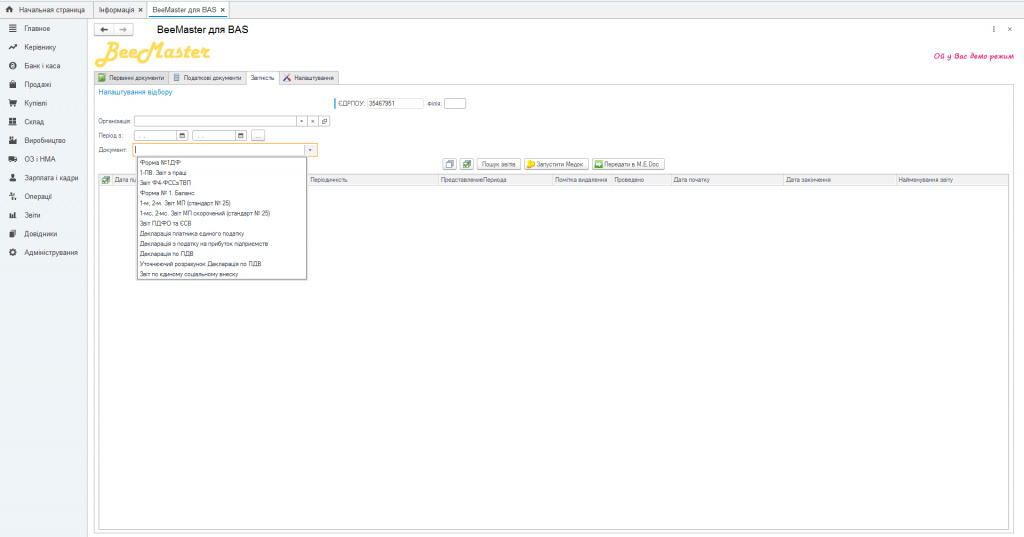Choose Декларація по ПДВ option
This screenshot has height=537, width=1024.
point(221,253)
